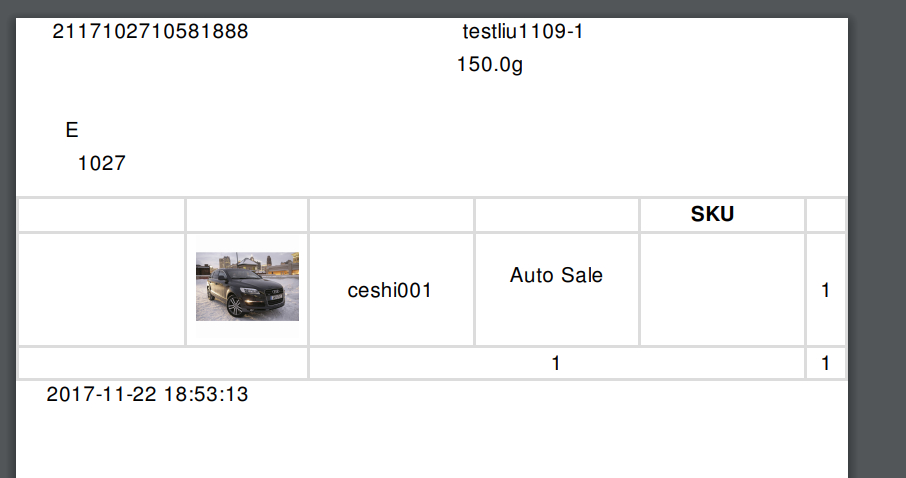The height and width of the screenshot is (478, 906).
Task: Select the ceshi001 cell
Action: (x=389, y=290)
